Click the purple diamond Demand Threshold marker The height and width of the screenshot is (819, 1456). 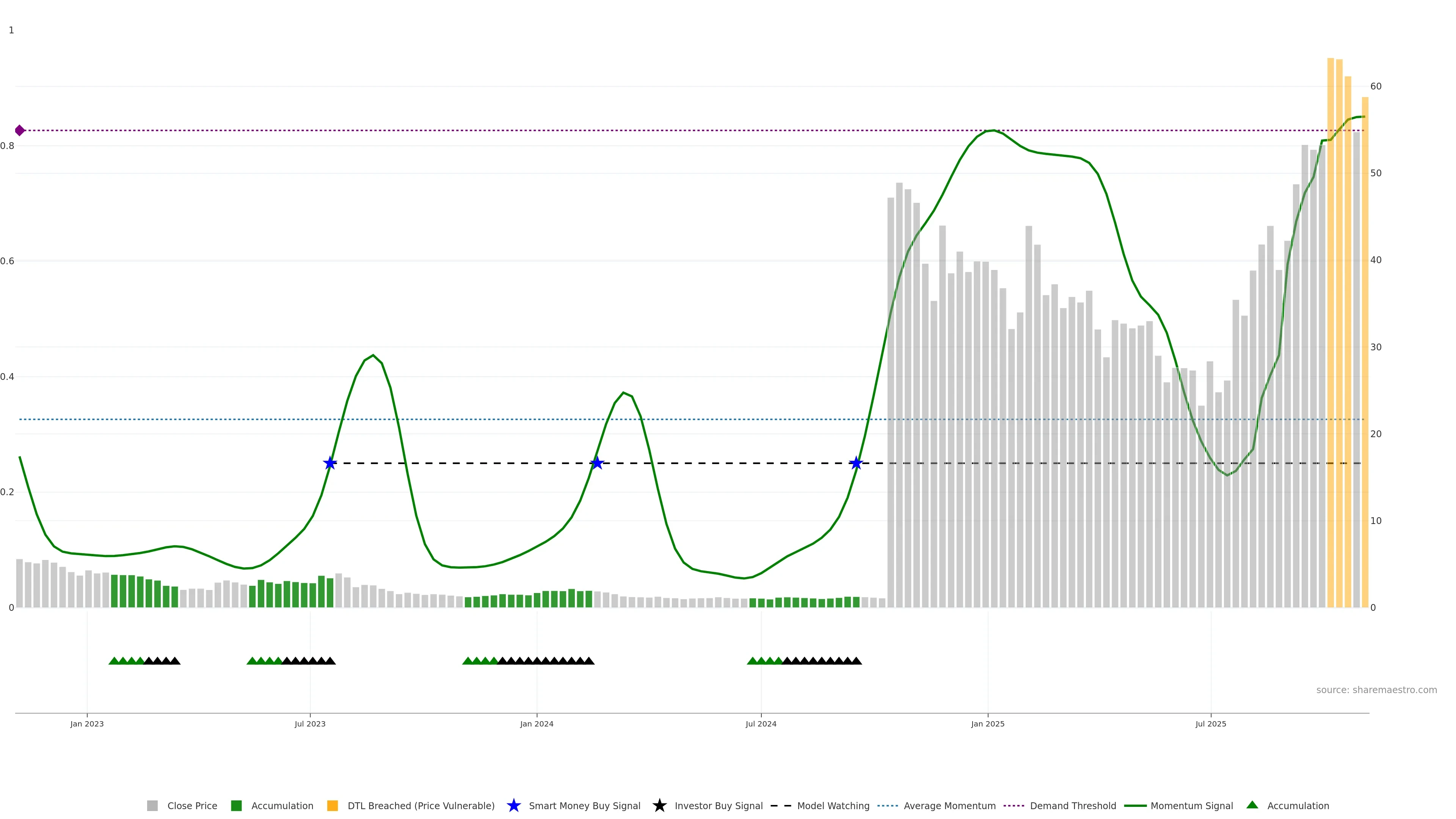(20, 130)
